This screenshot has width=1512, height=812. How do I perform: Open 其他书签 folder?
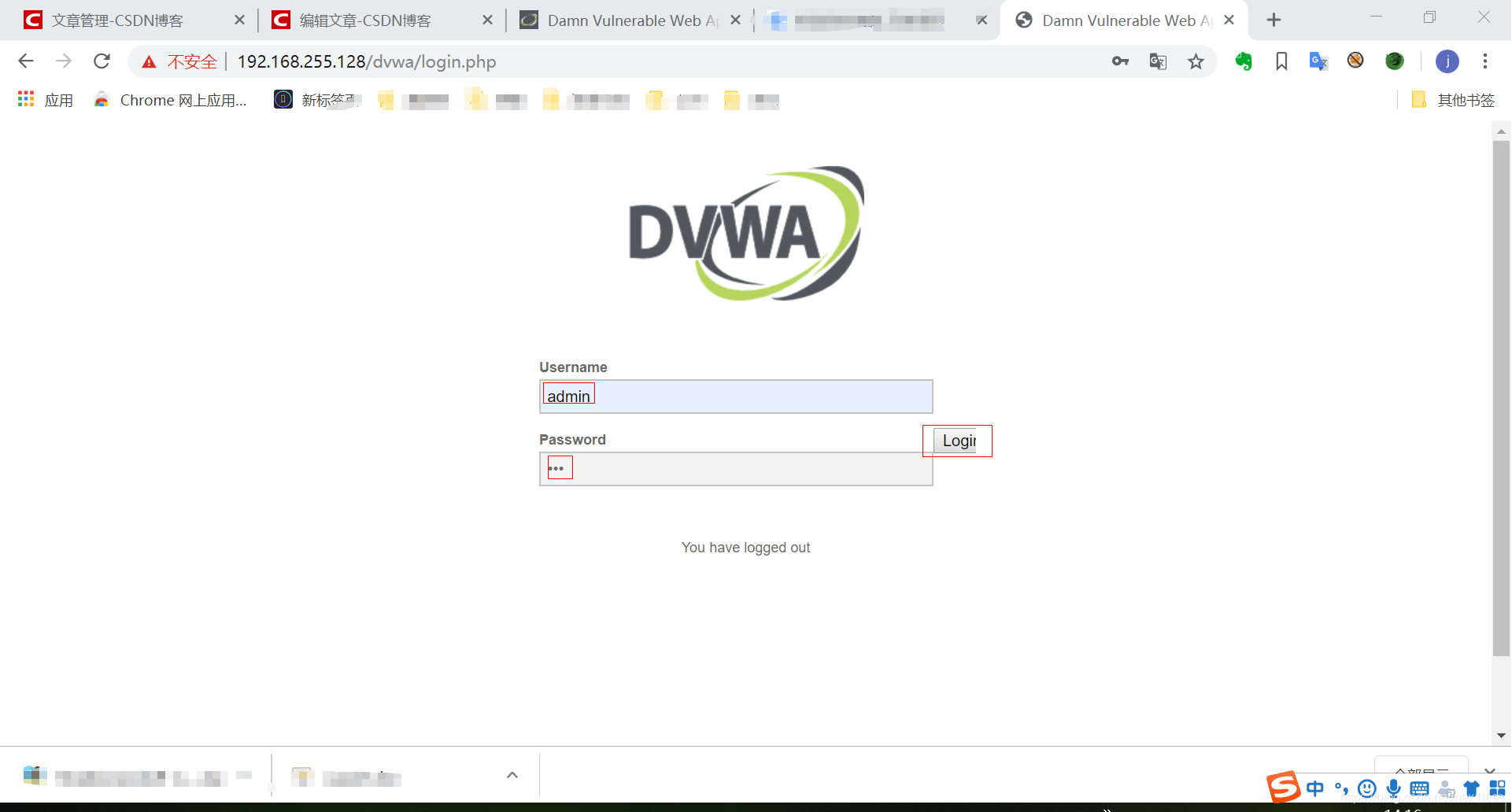tap(1453, 100)
